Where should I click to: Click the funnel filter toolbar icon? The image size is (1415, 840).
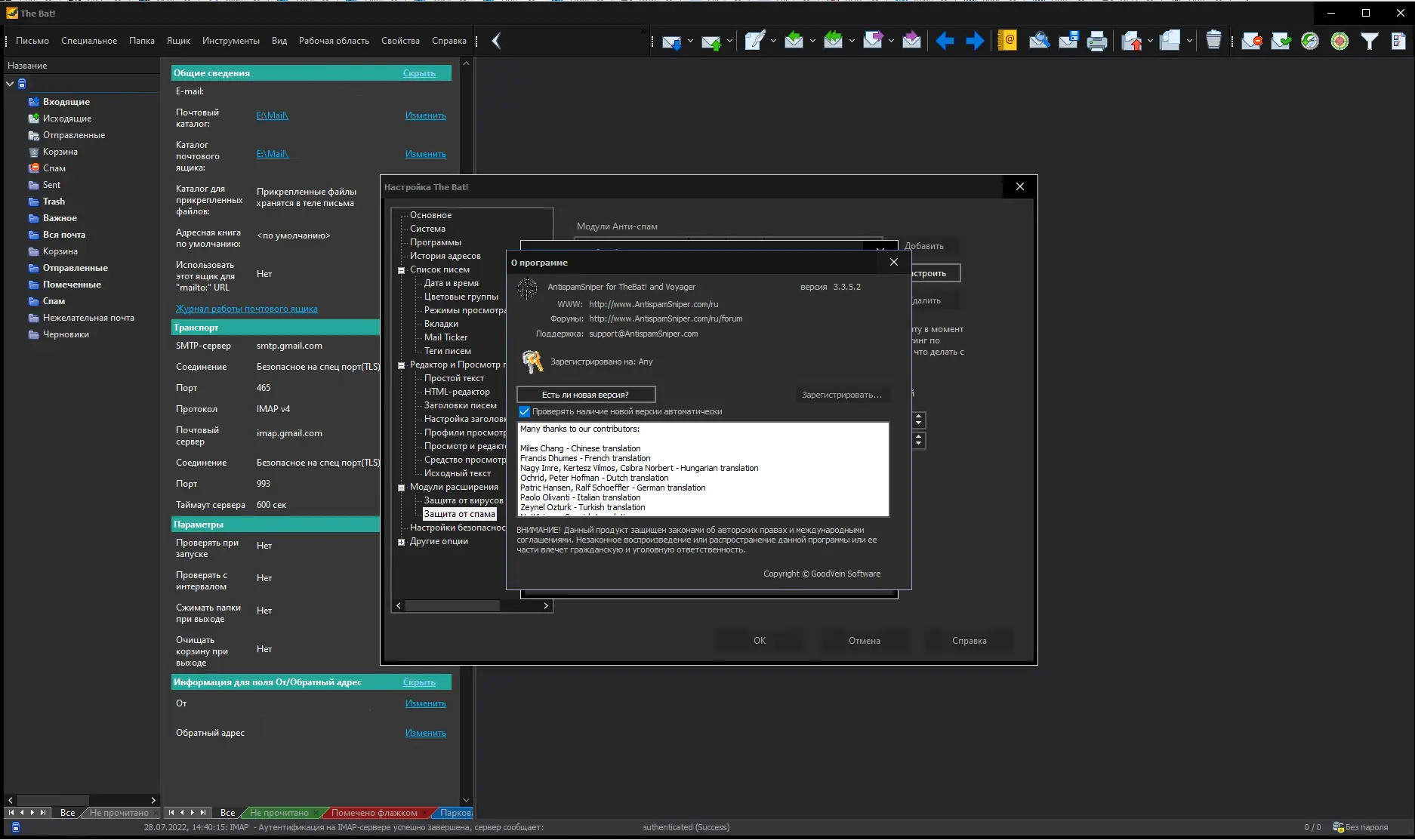1369,41
